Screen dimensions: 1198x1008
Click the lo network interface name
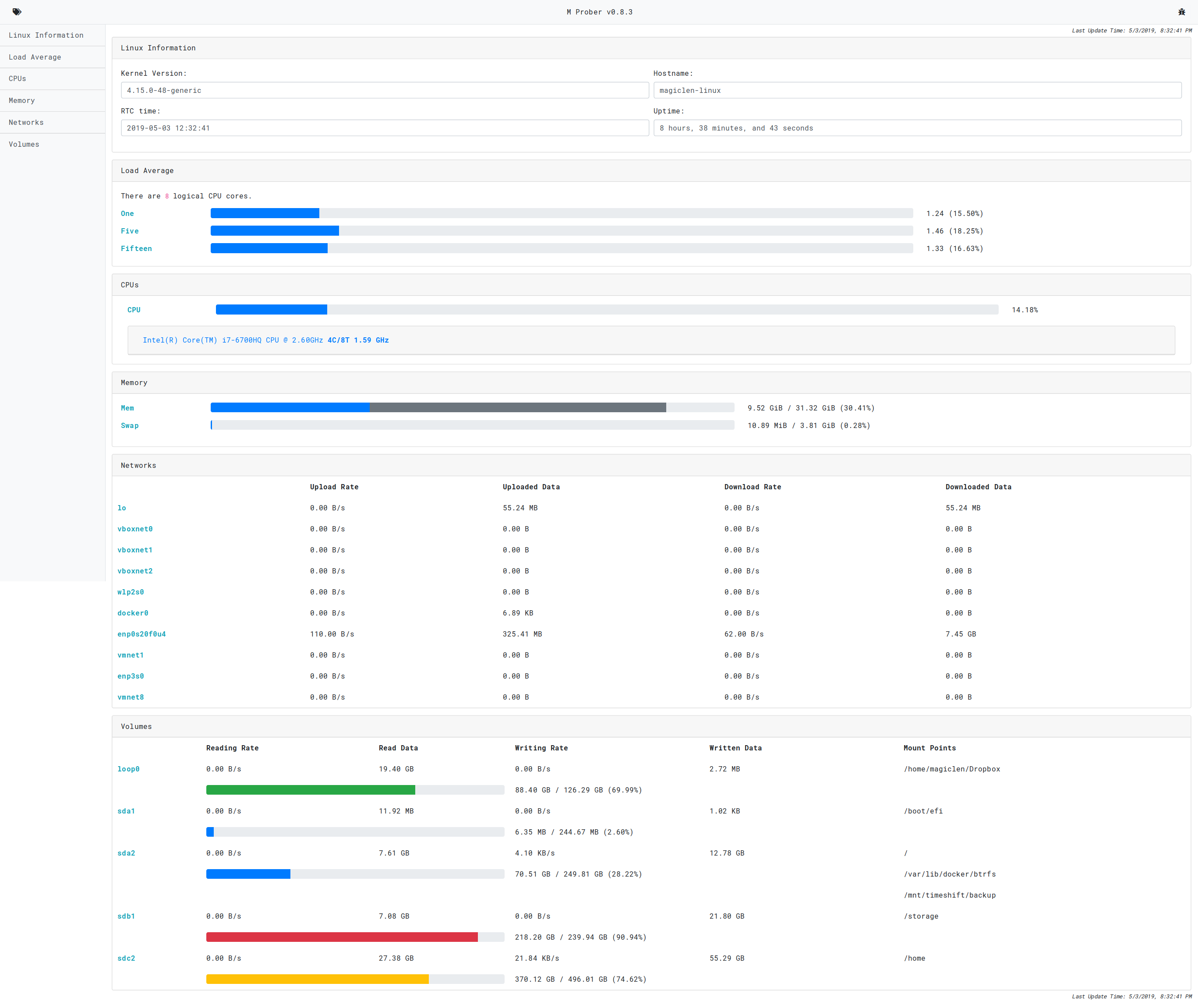click(x=122, y=508)
